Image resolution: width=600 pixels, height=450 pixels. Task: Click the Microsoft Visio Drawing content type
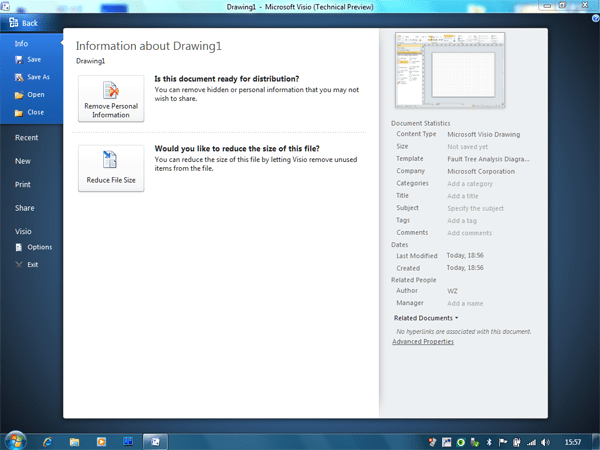tap(484, 134)
